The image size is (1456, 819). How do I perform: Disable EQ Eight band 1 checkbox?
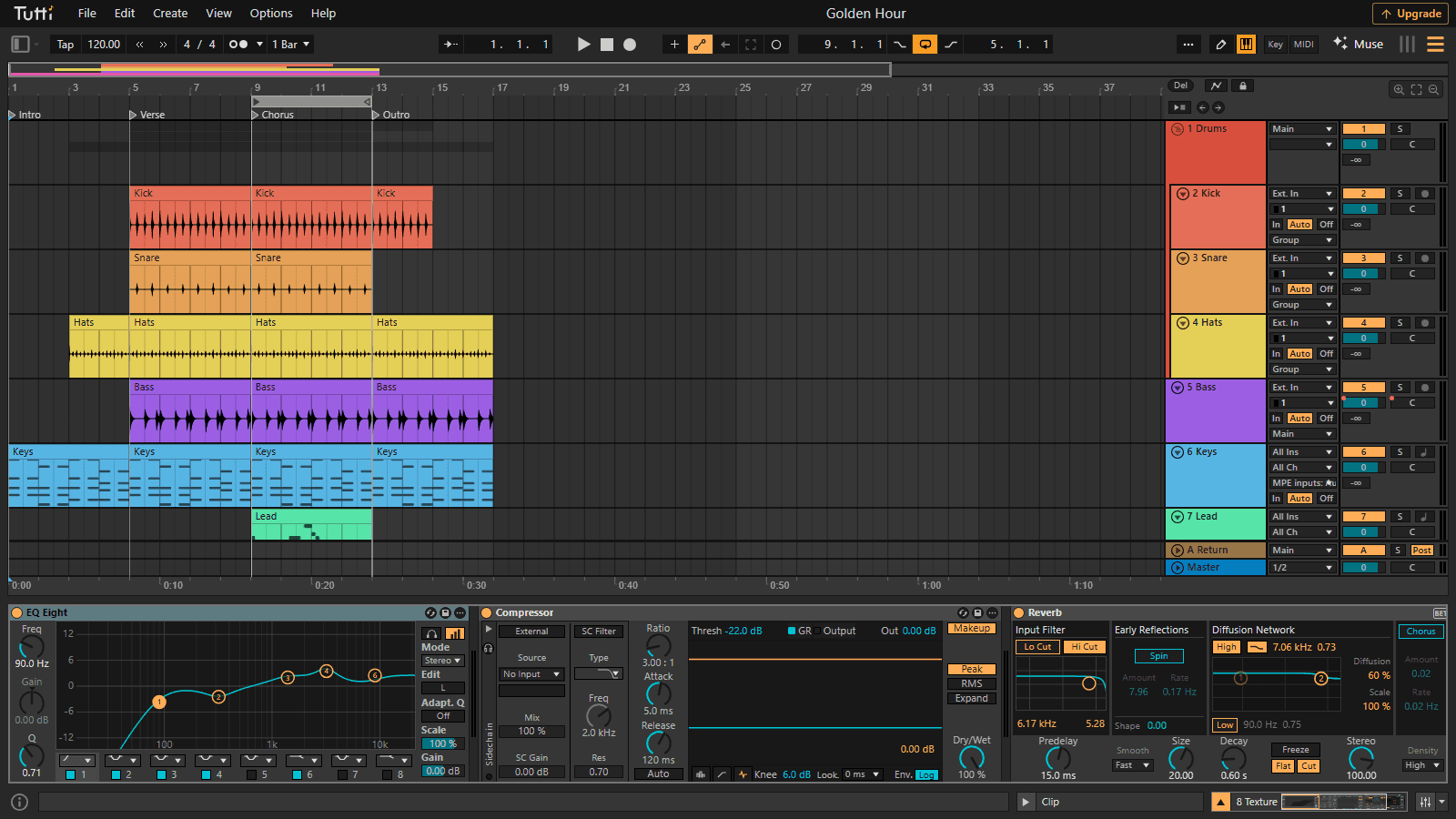[x=70, y=775]
